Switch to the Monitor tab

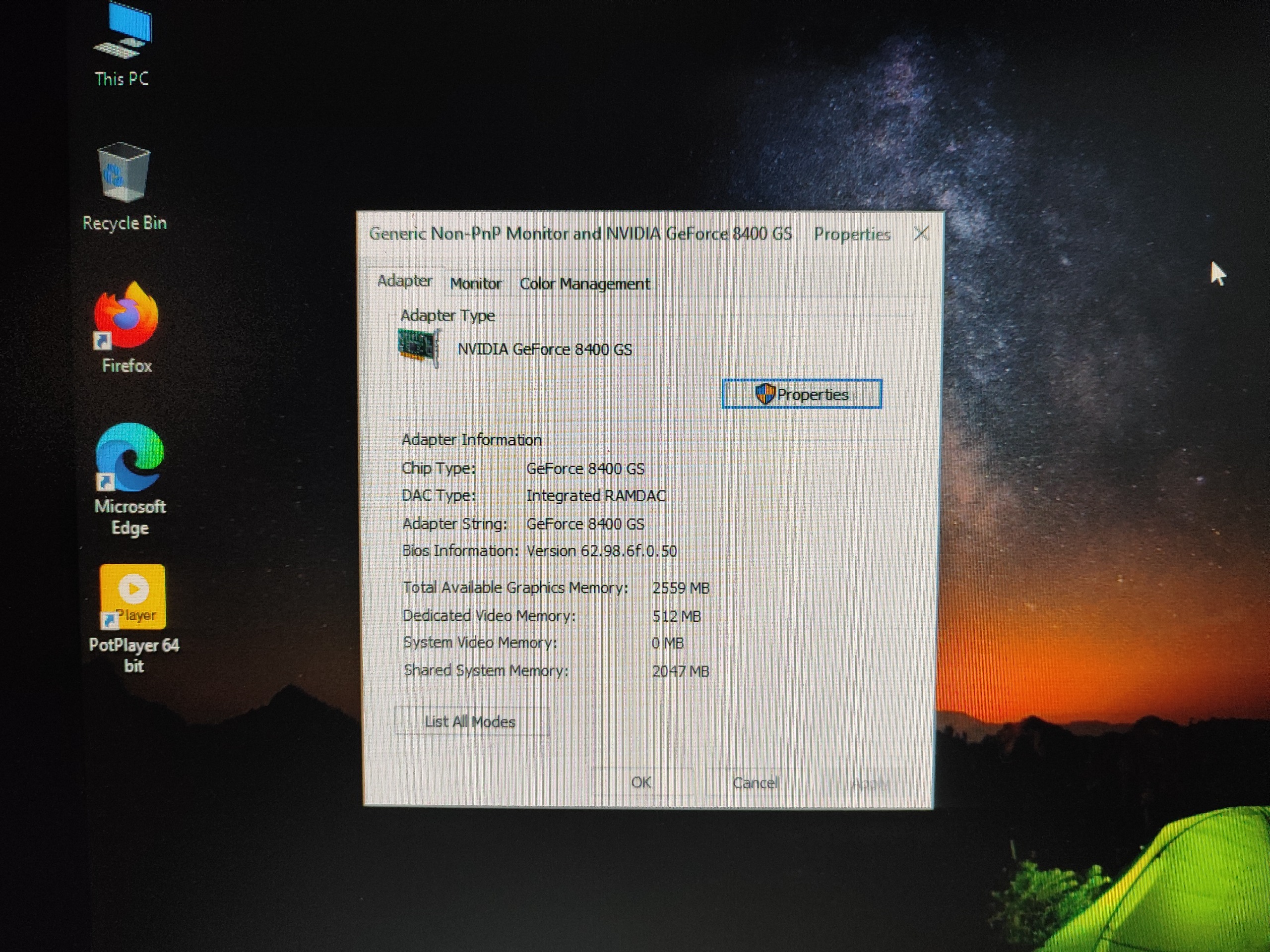click(x=475, y=284)
